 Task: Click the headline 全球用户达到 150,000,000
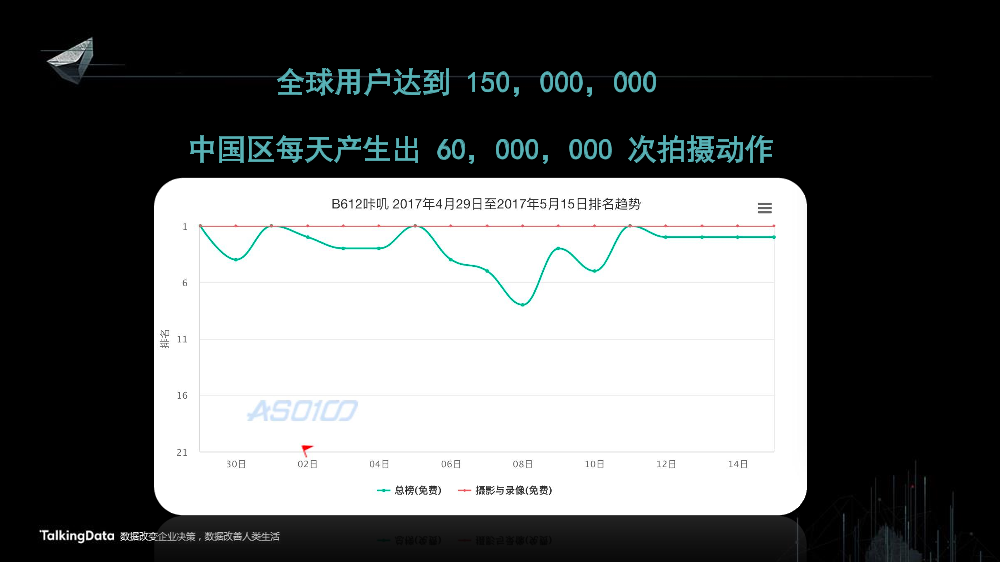coord(467,83)
